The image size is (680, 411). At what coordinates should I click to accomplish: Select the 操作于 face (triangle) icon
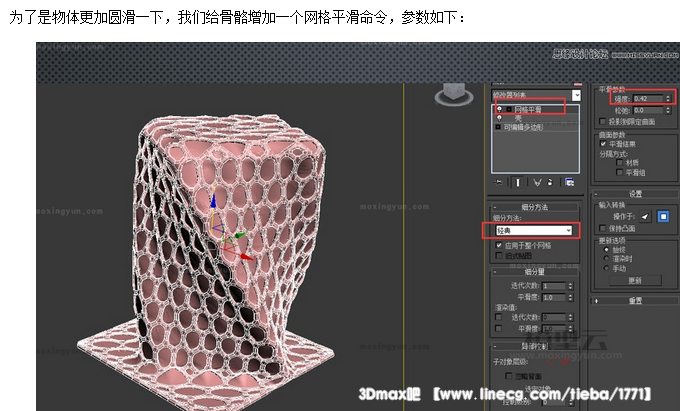(644, 216)
